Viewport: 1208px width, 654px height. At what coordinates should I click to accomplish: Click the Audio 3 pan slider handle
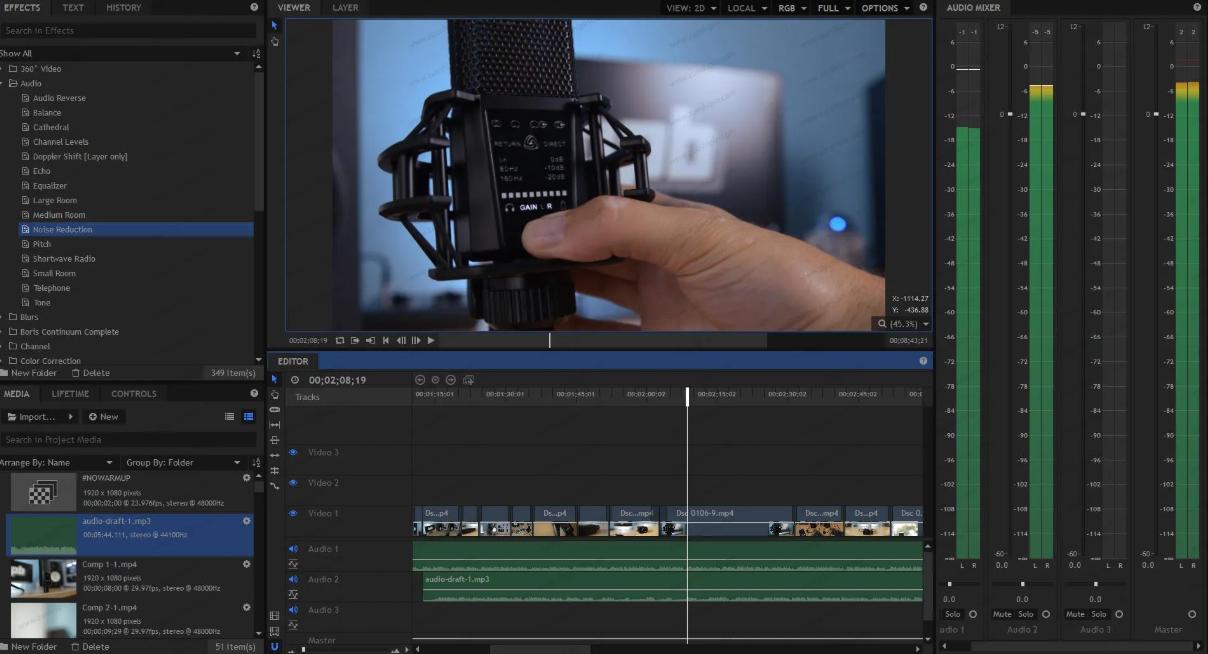coord(1095,584)
